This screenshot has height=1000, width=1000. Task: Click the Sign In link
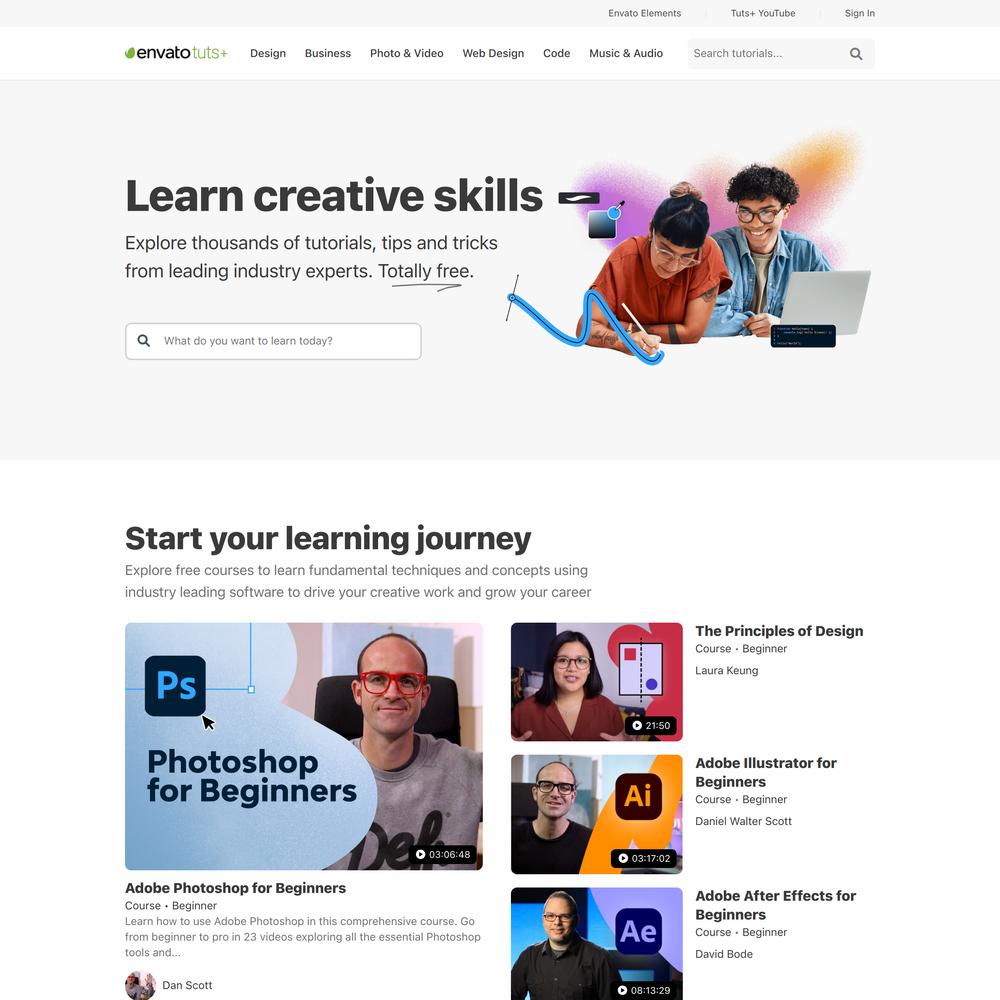860,13
